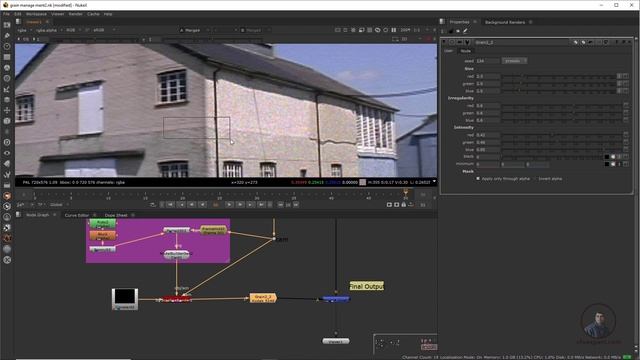Open the presets dropdown in Grain properties
Viewport: 640px width, 360px height.
pos(514,61)
